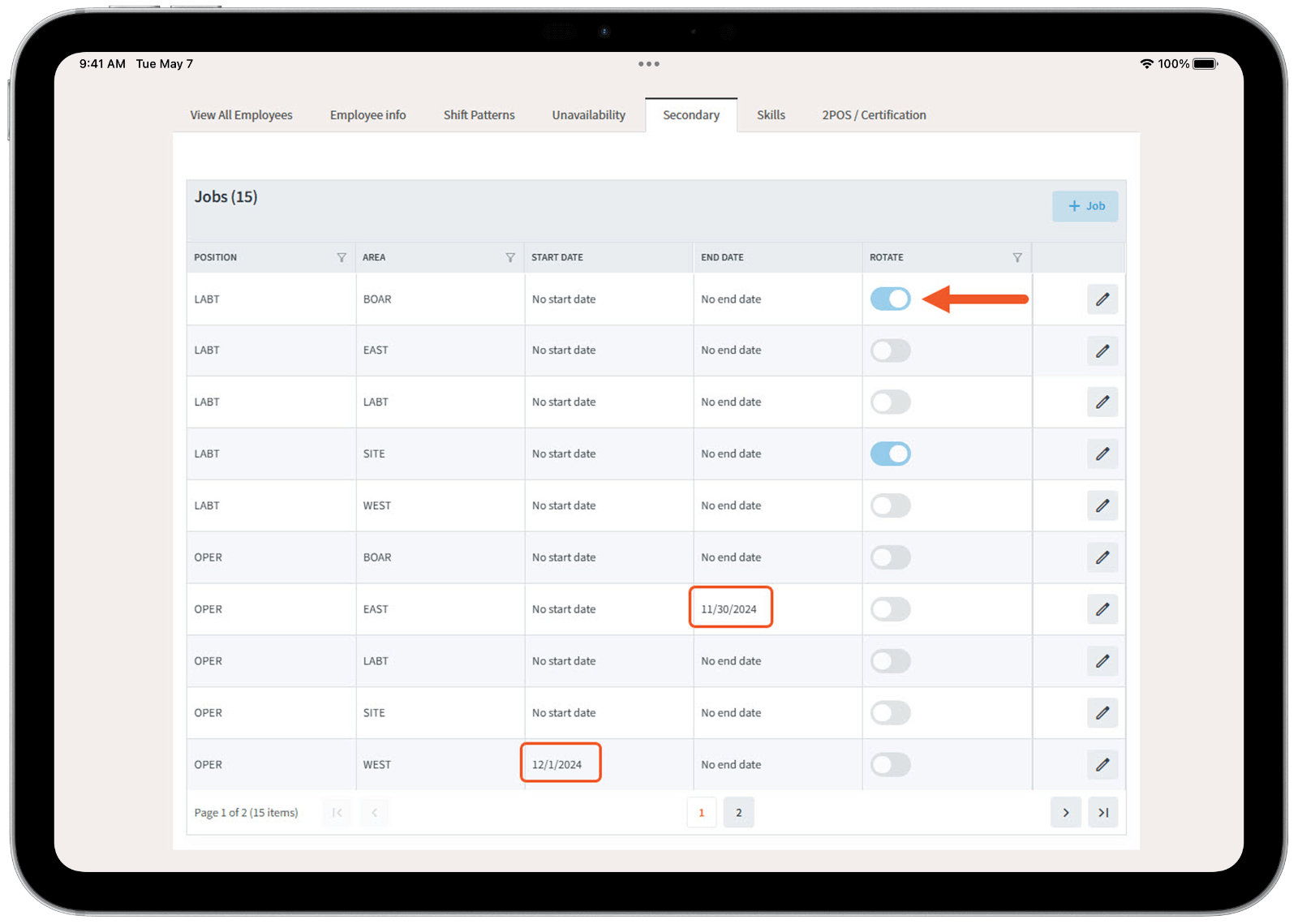This screenshot has width=1298, height=924.
Task: Select page 1 in pagination
Action: coord(702,813)
